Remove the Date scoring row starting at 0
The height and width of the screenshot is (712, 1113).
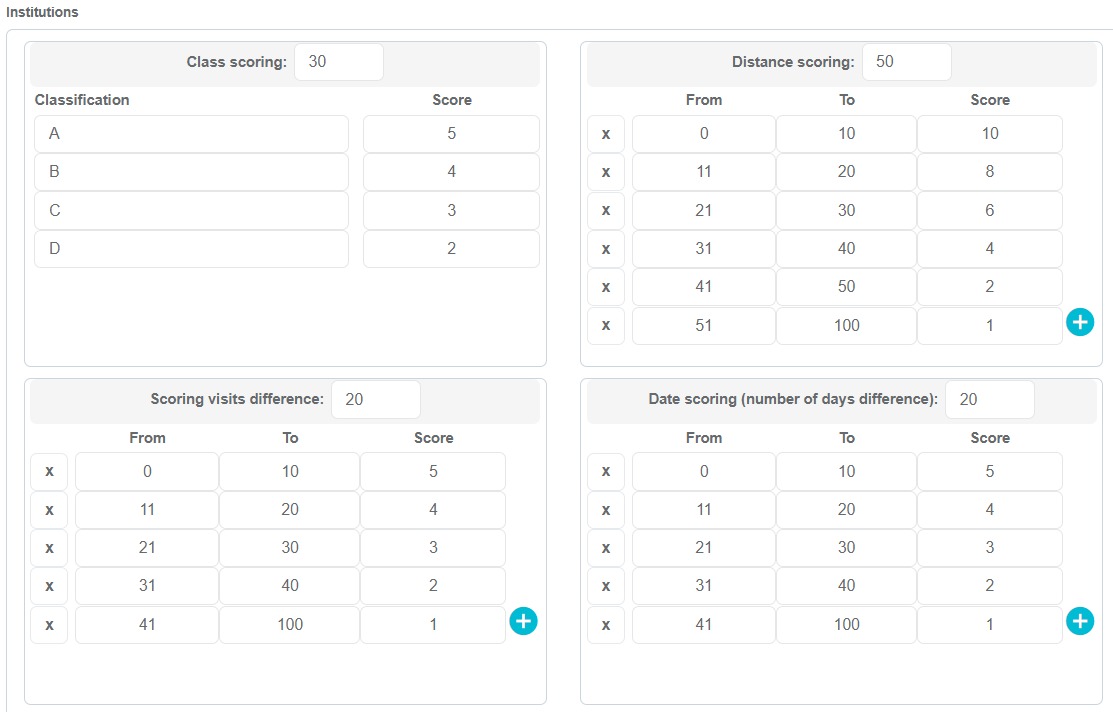[x=606, y=471]
